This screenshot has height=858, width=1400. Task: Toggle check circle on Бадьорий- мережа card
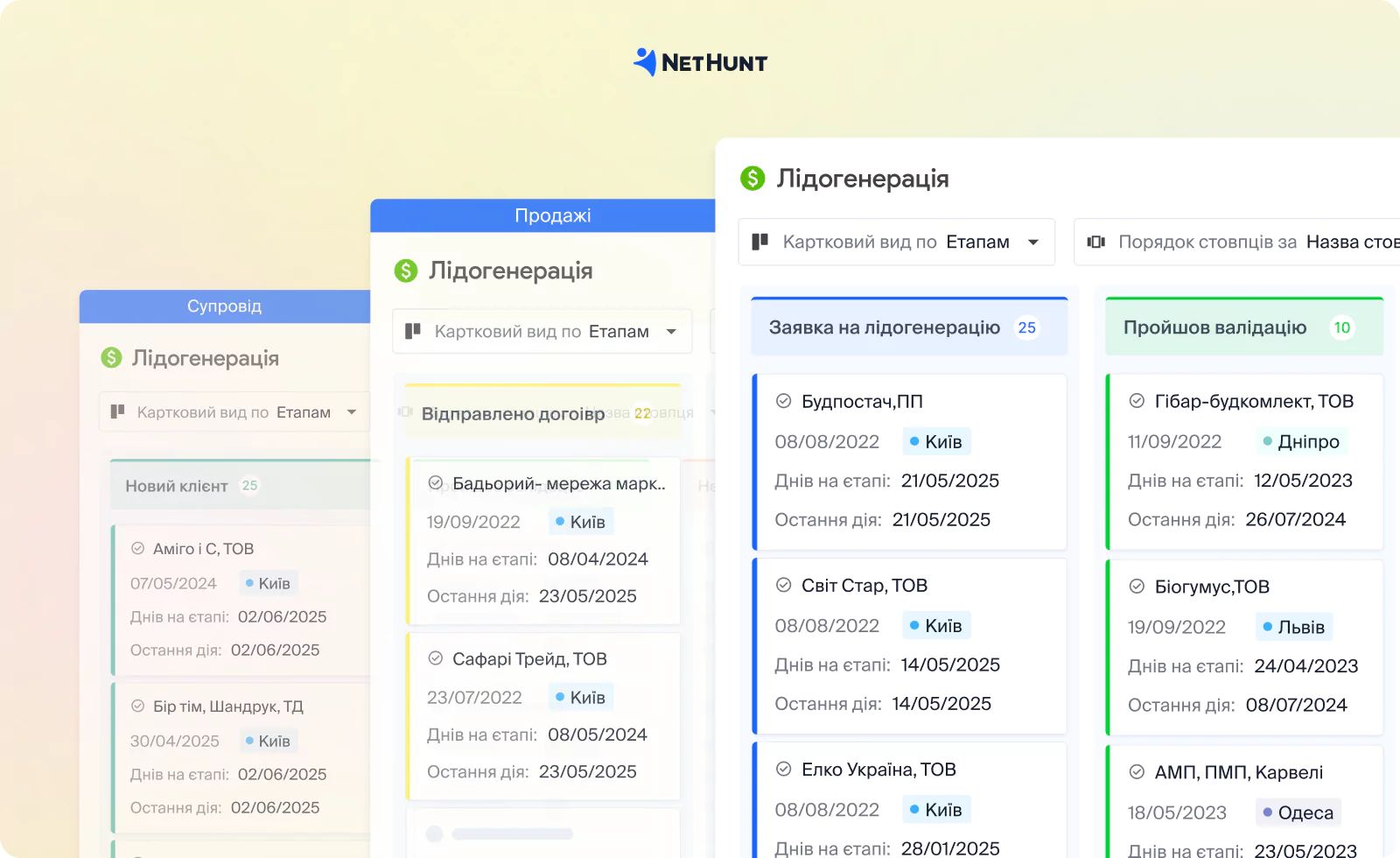point(435,483)
